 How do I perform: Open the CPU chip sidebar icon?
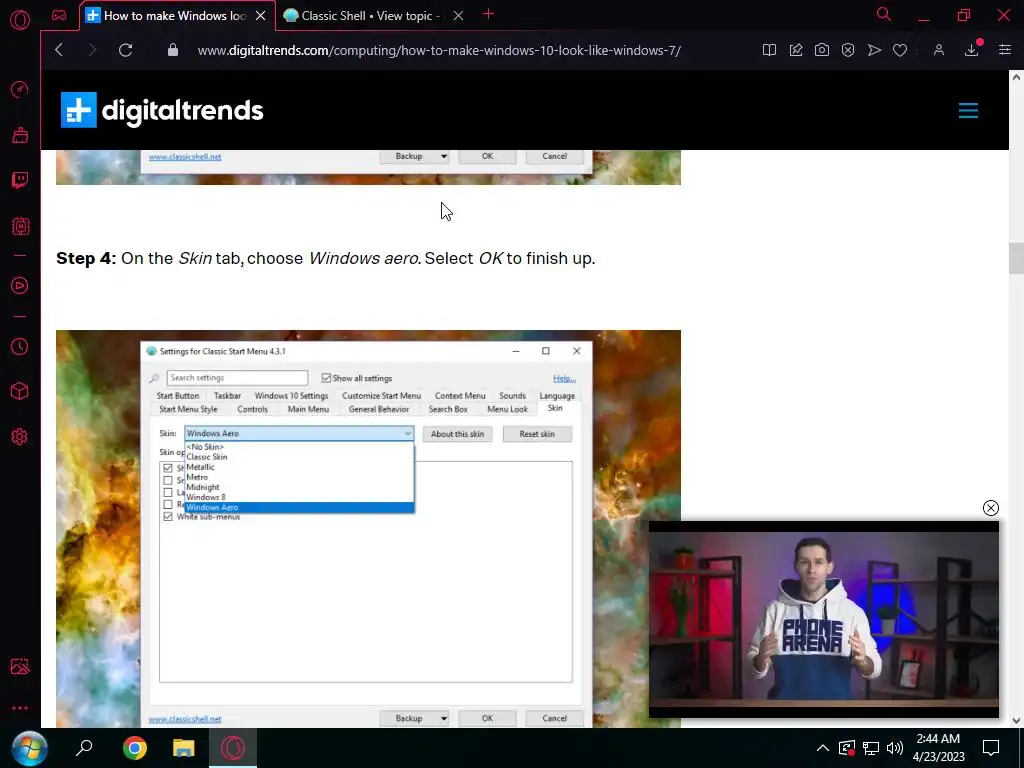[20, 226]
